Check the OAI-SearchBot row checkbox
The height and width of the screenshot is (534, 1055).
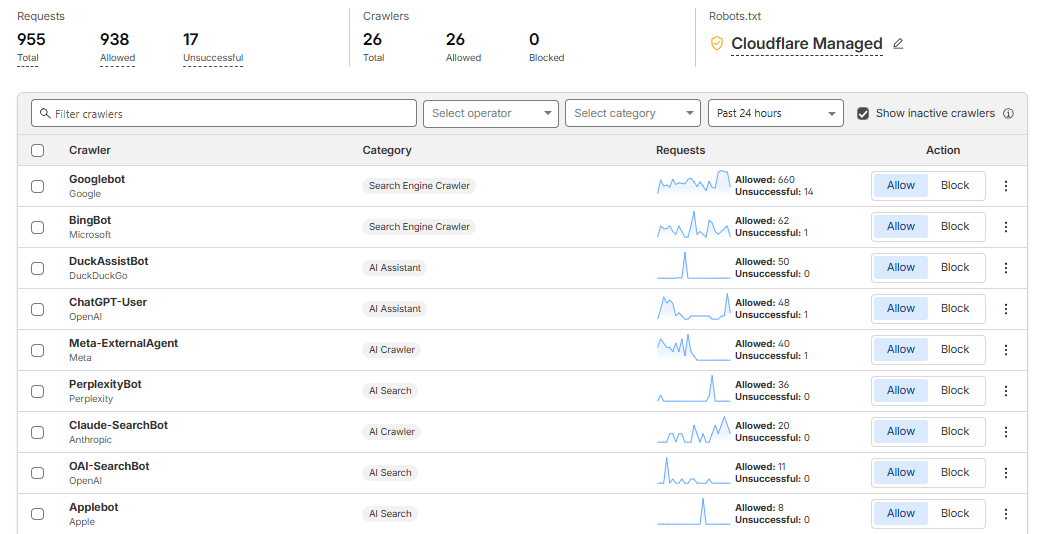pos(38,473)
